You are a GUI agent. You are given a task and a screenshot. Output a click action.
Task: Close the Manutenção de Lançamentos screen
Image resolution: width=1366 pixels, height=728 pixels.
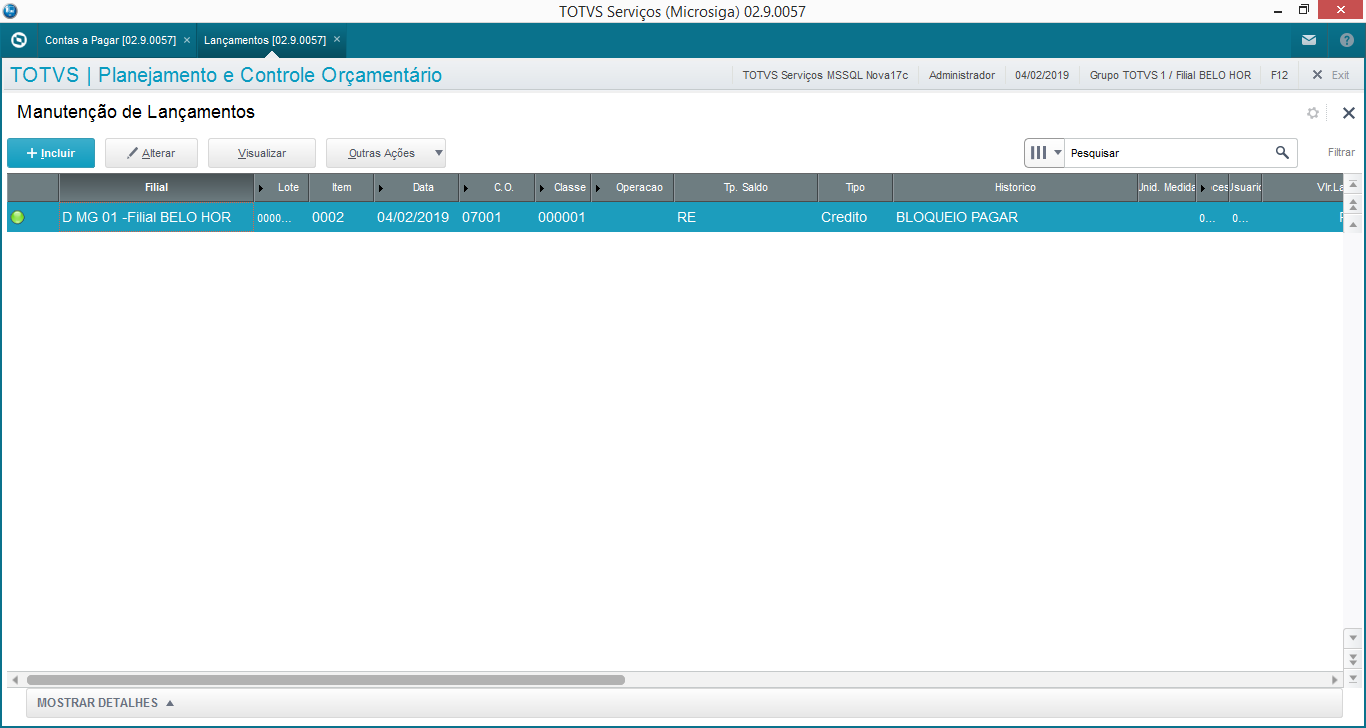click(1348, 113)
